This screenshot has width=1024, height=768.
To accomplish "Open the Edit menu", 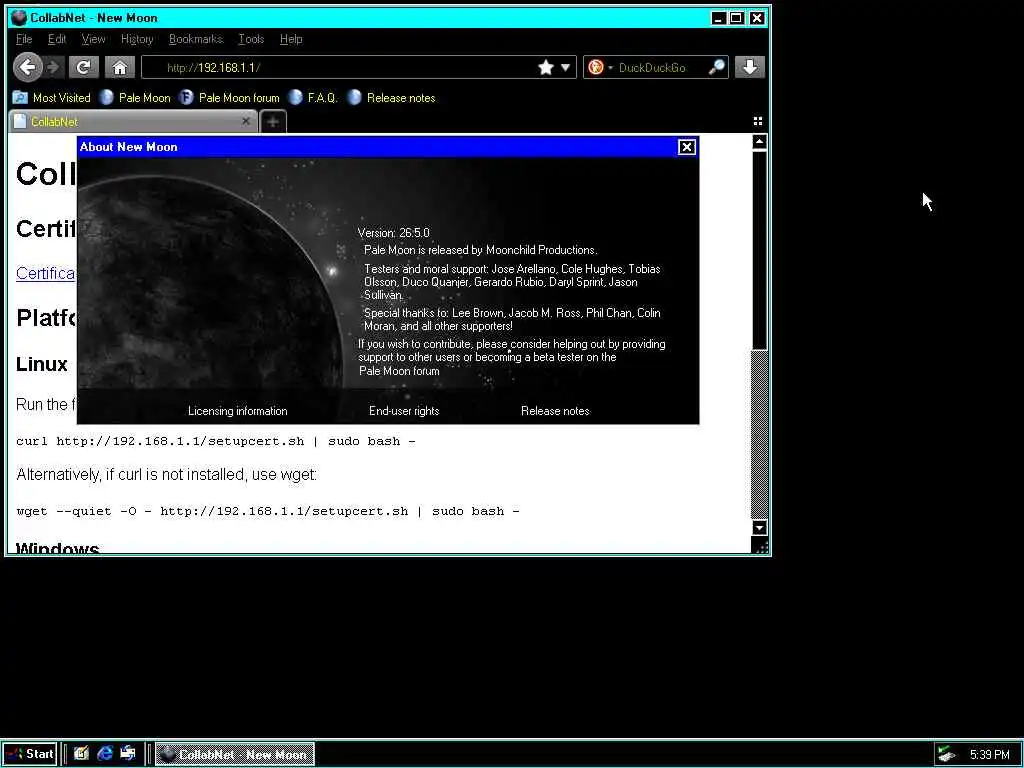I will click(57, 39).
